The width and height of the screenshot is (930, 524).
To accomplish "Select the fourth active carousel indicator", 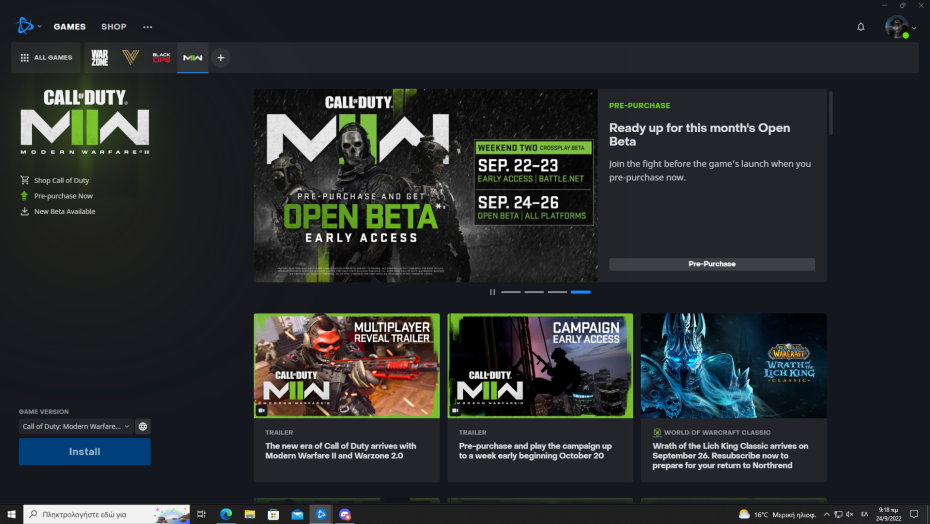I will pos(581,292).
